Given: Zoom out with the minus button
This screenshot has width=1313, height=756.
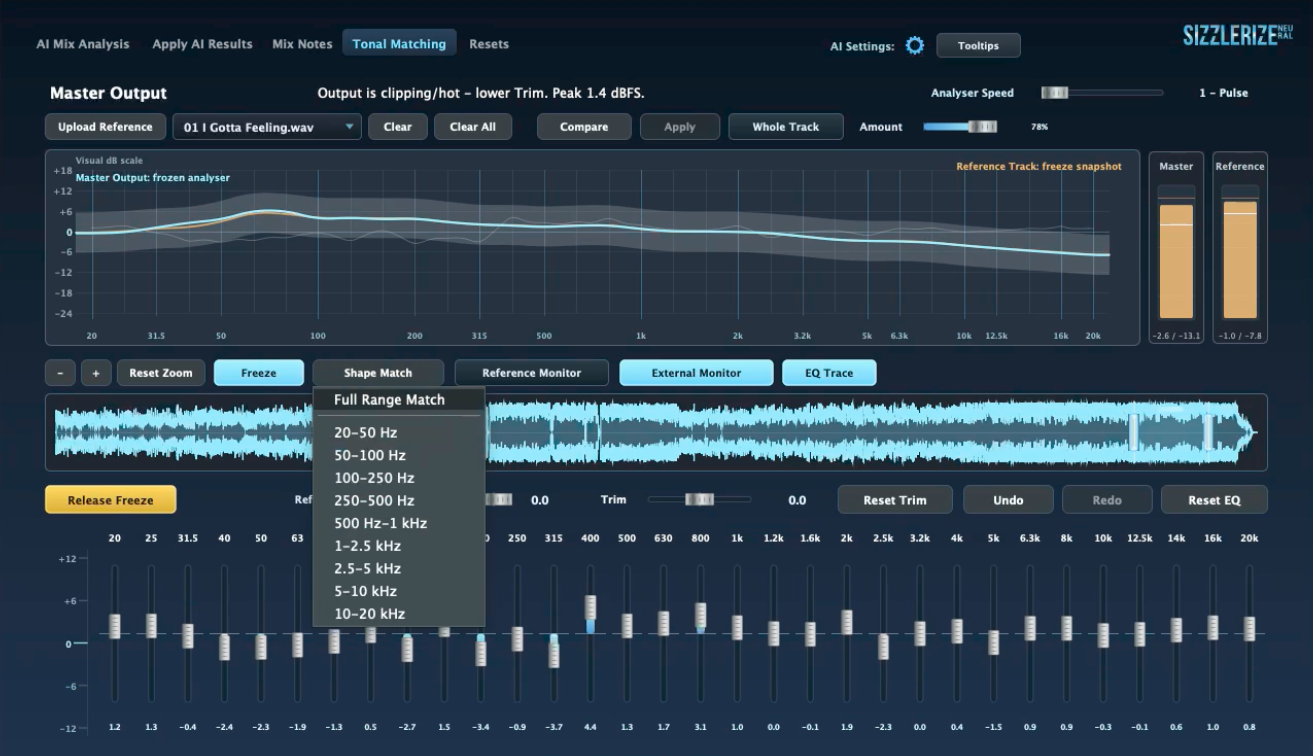Looking at the screenshot, I should (60, 373).
